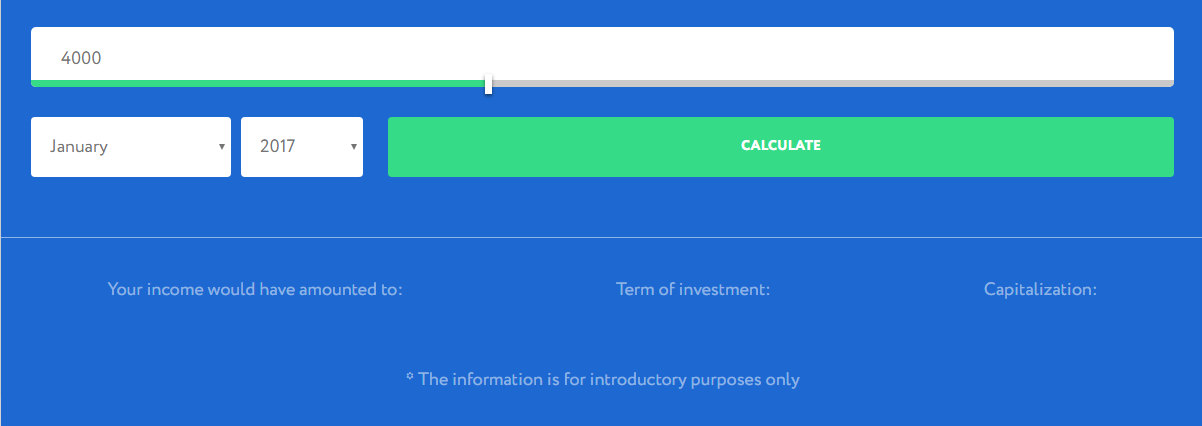This screenshot has height=426, width=1202.
Task: Open the 2017 year dropdown
Action: 302,147
